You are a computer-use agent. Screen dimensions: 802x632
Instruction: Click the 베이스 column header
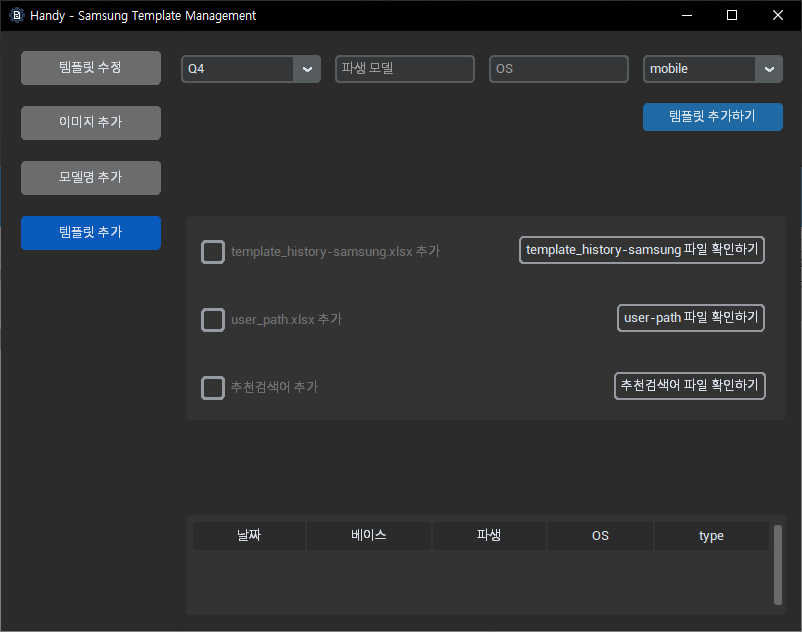click(368, 536)
